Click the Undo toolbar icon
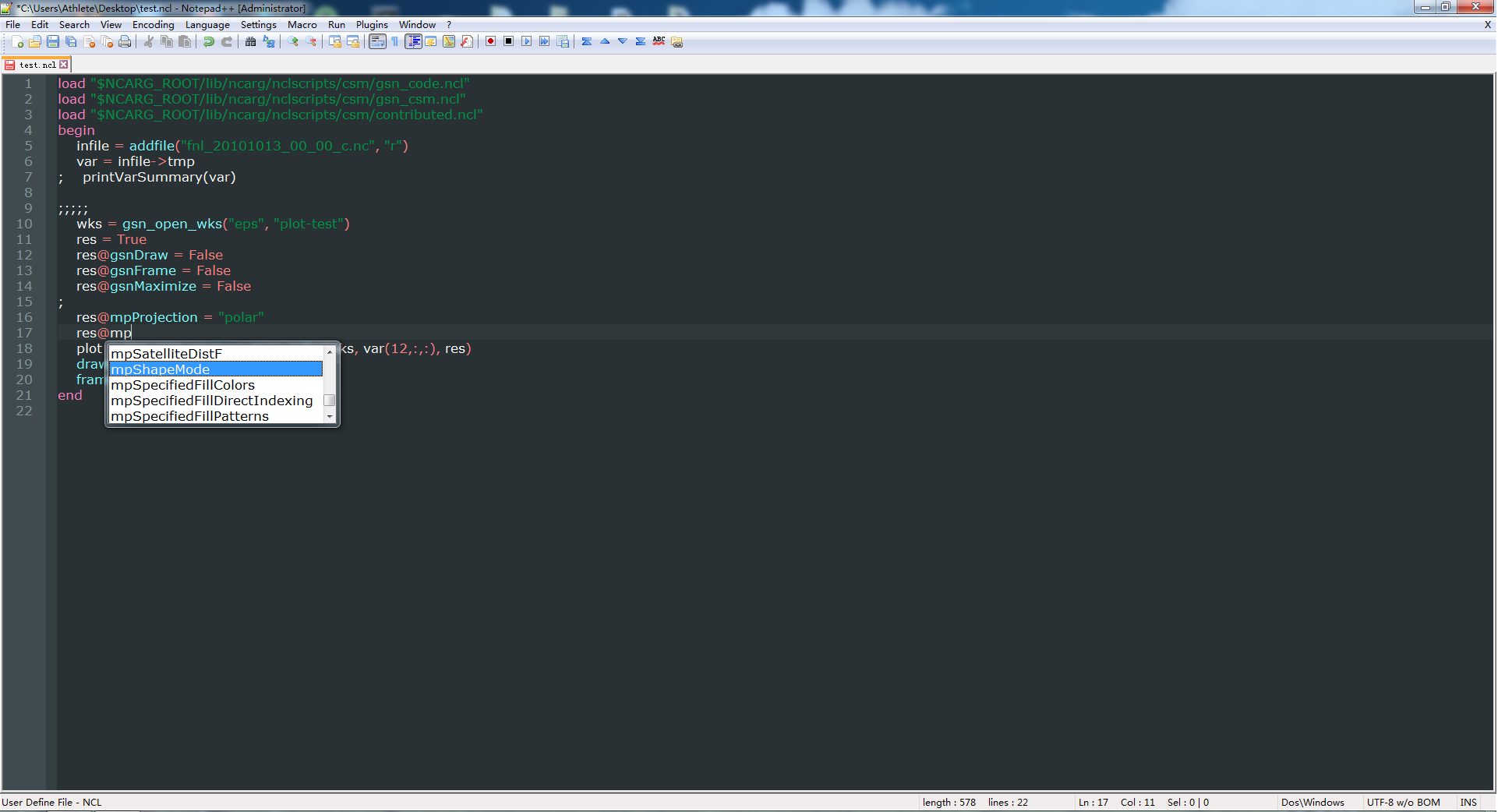Image resolution: width=1498 pixels, height=812 pixels. tap(209, 42)
